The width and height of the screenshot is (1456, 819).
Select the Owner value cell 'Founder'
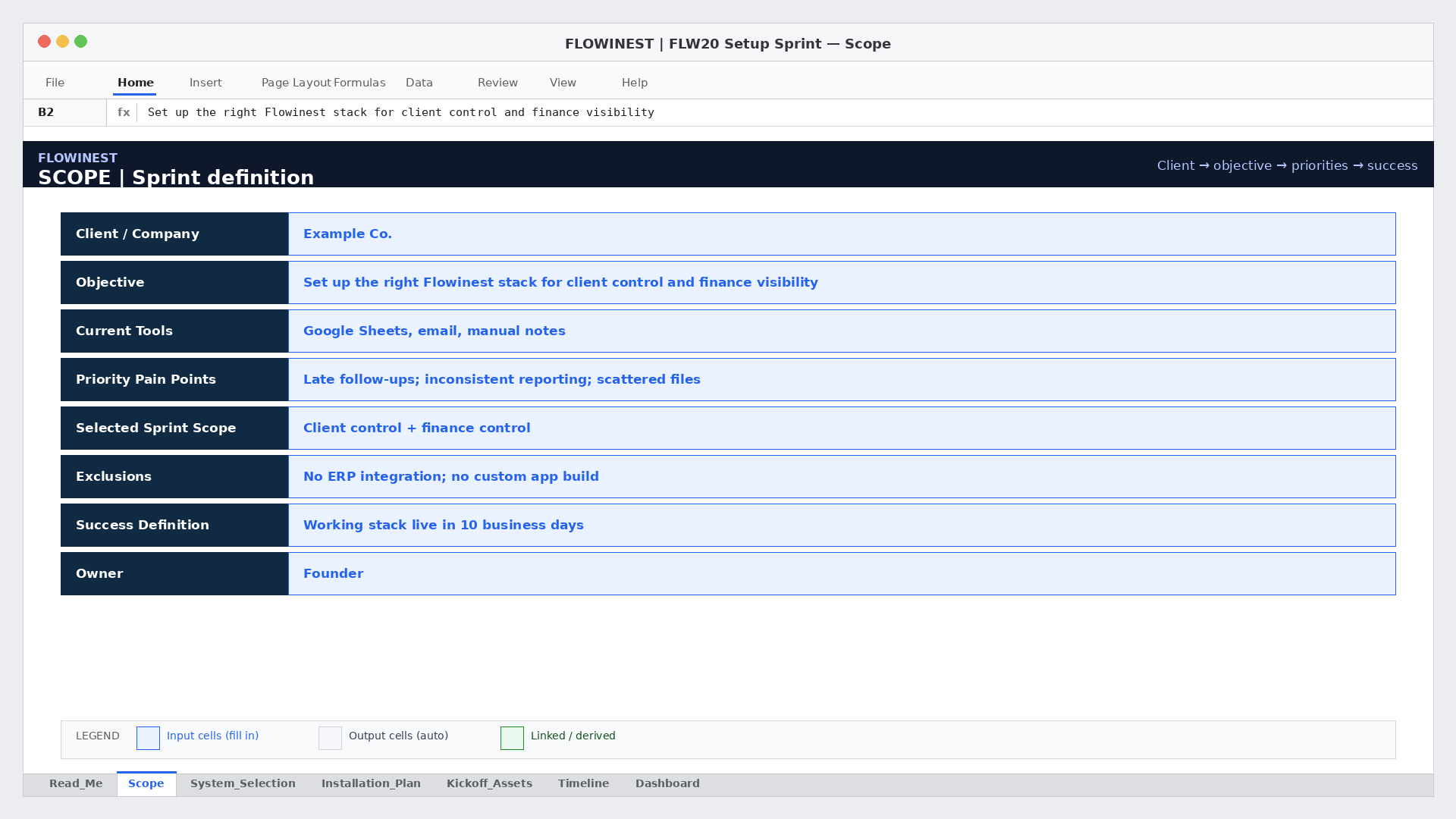[842, 573]
